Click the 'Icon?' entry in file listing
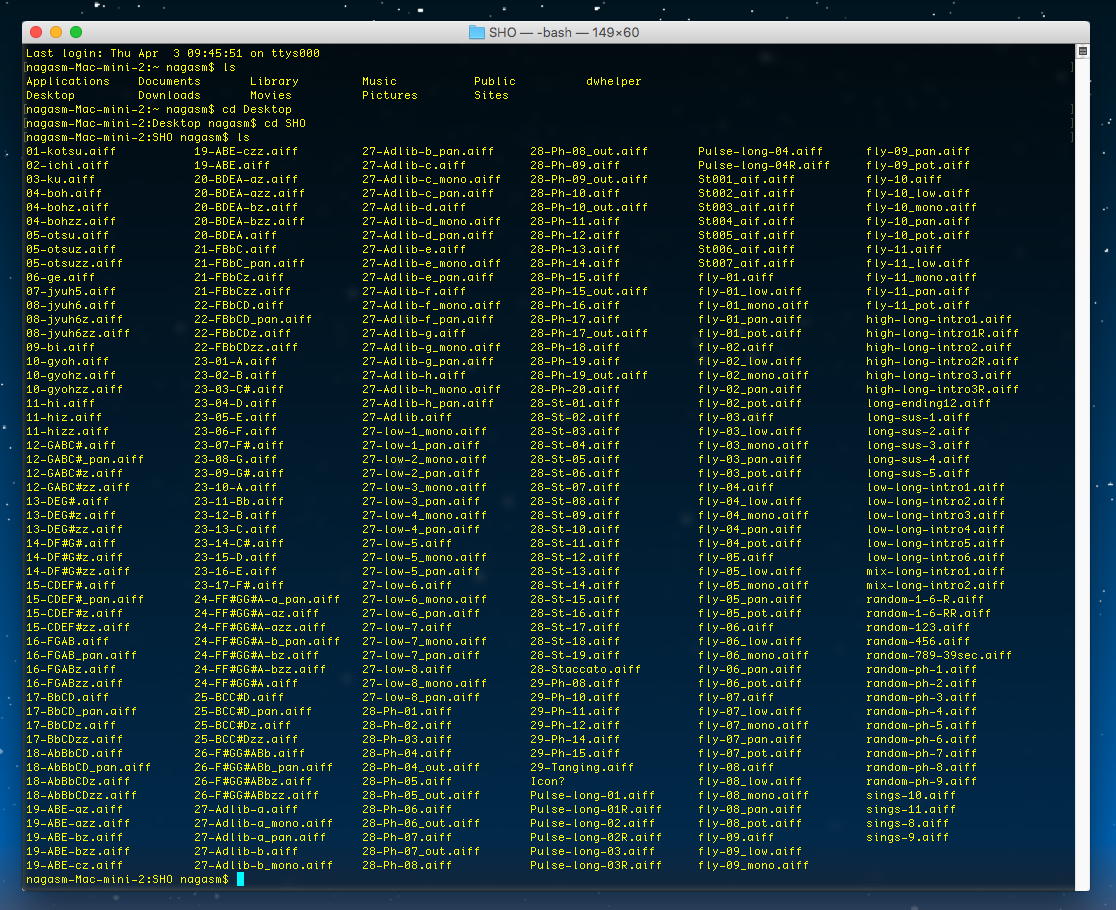Image resolution: width=1116 pixels, height=910 pixels. click(547, 781)
